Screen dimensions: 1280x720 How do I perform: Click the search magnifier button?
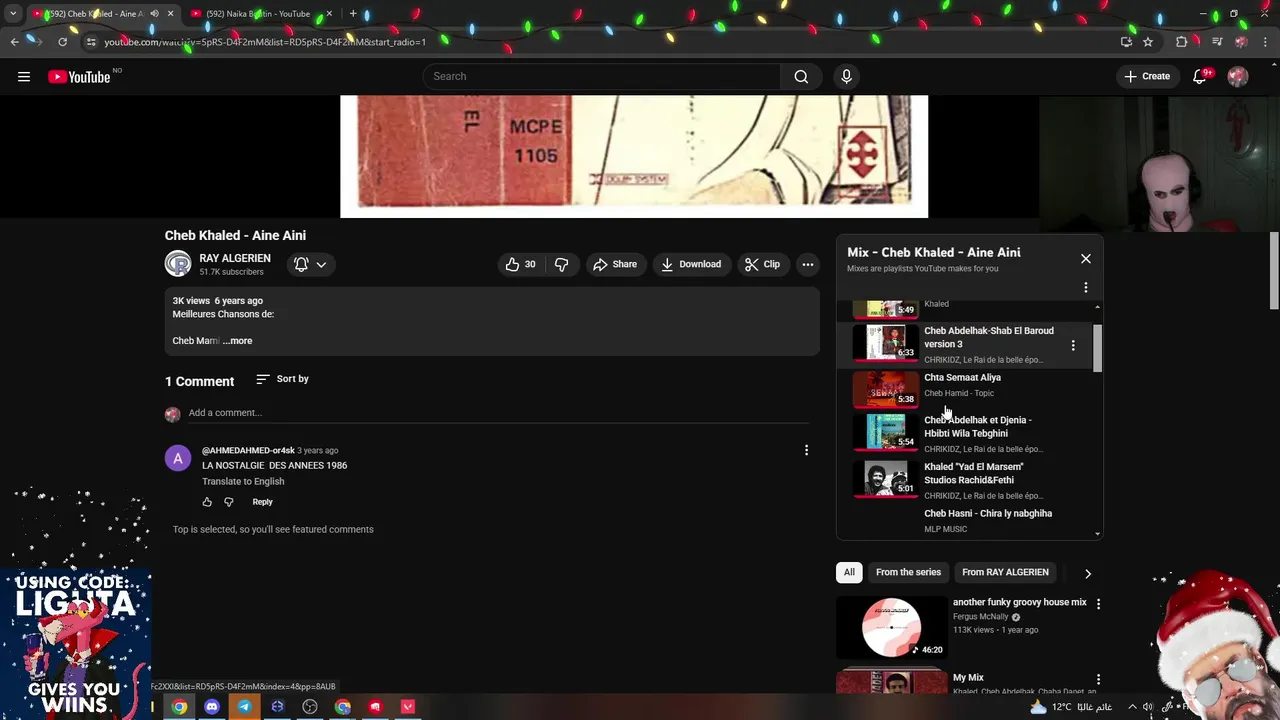(x=801, y=77)
